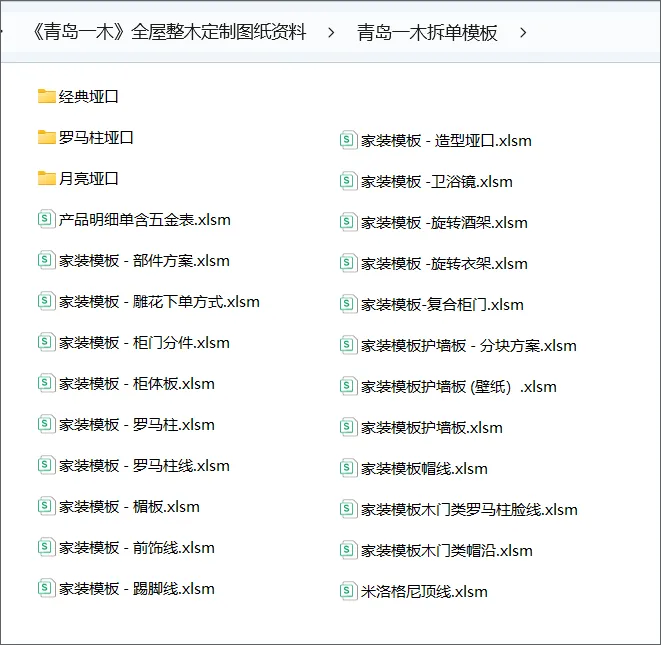Open the 月亮垭口 folder icon
Viewport: 661px width, 645px height.
click(x=46, y=178)
